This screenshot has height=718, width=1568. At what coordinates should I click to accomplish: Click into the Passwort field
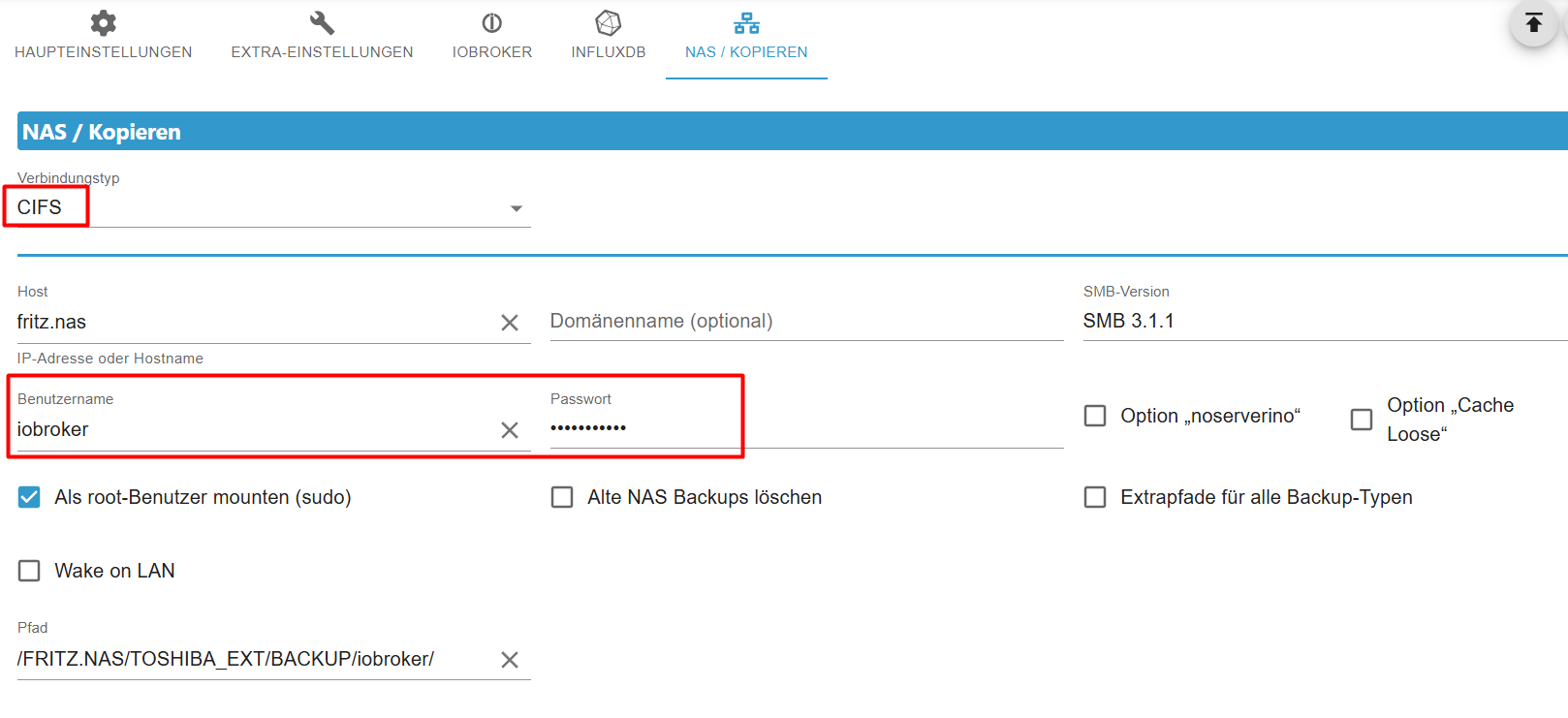806,427
